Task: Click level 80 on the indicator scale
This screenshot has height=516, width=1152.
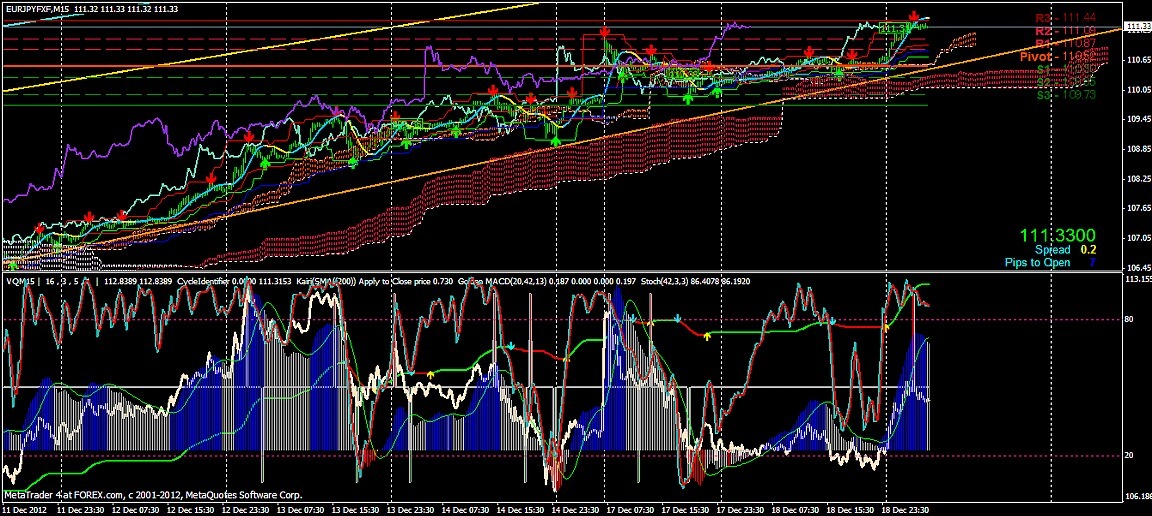Action: [x=1131, y=320]
